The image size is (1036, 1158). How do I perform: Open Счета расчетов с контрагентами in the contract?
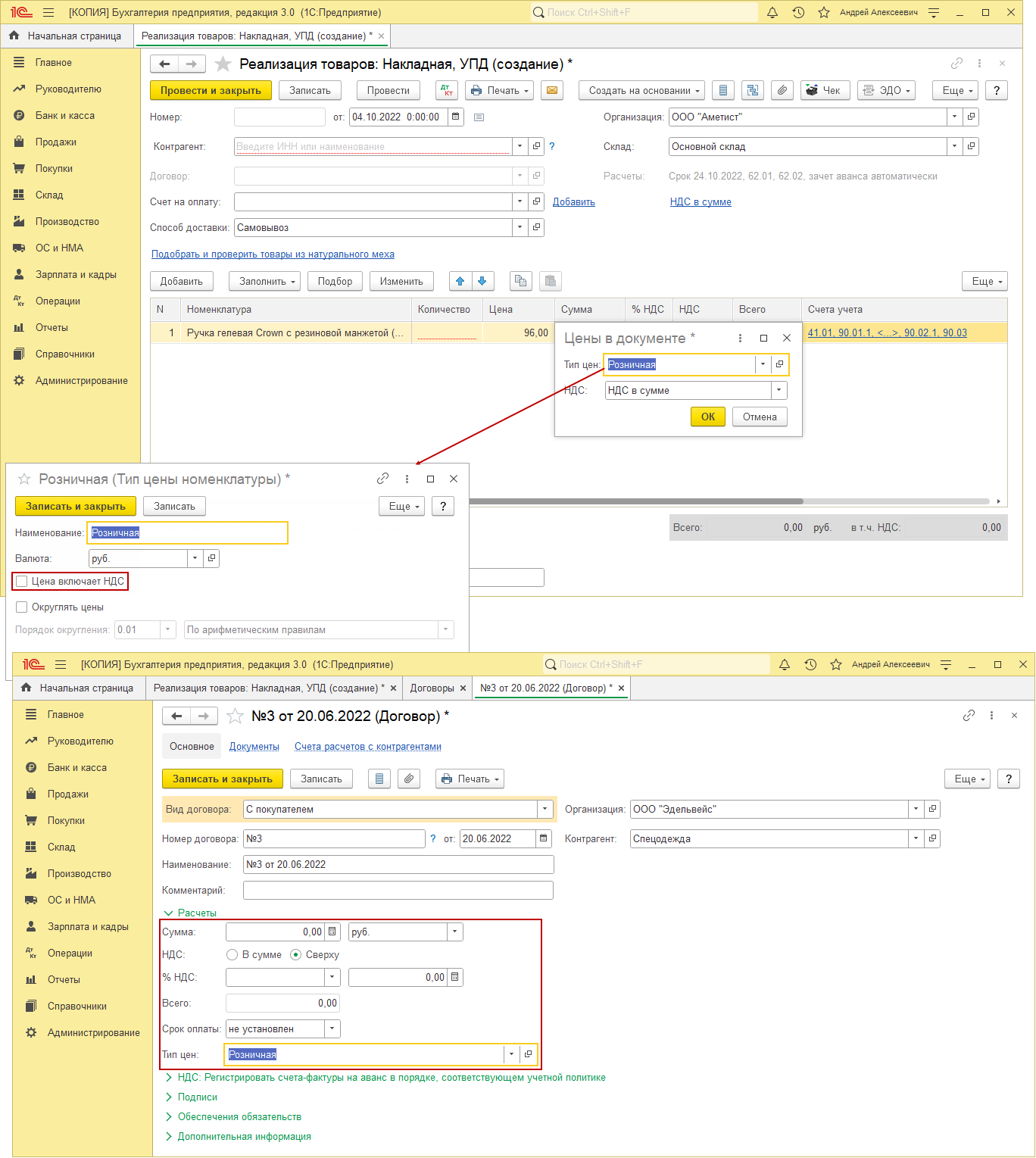[x=368, y=746]
